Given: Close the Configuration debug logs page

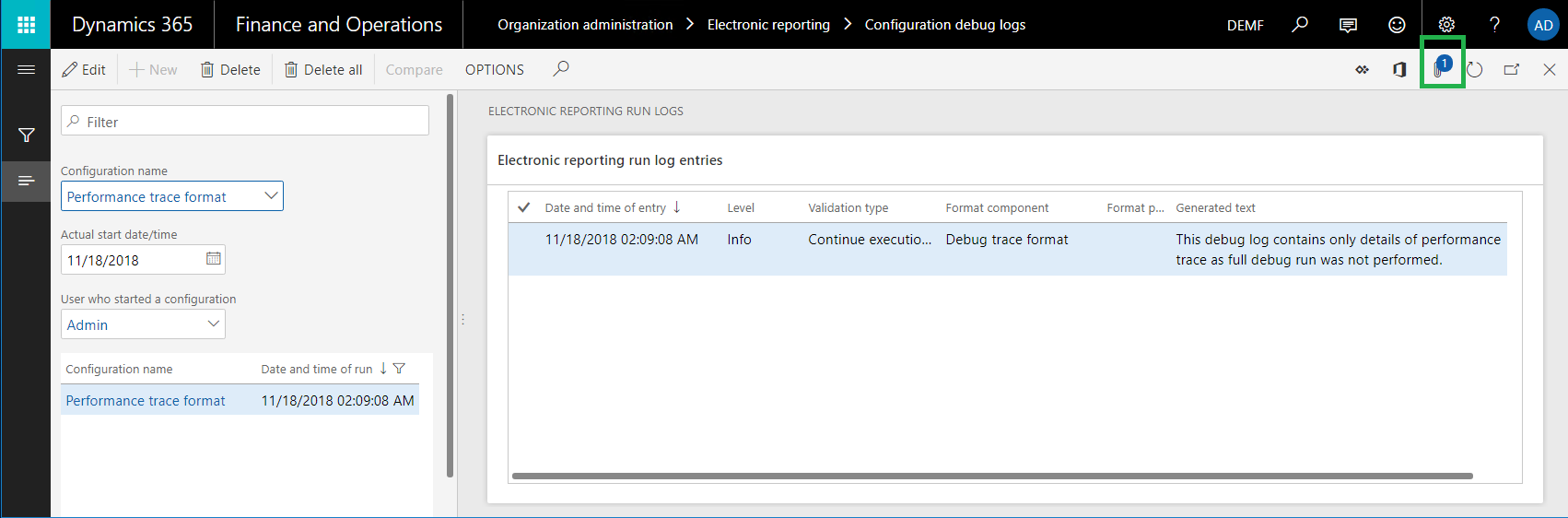Looking at the screenshot, I should point(1550,70).
